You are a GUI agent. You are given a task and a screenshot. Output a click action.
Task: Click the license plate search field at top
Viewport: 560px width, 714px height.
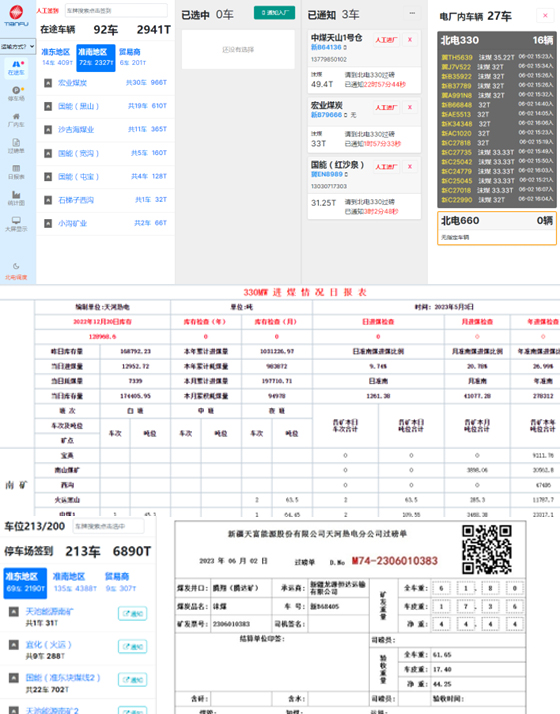[116, 10]
